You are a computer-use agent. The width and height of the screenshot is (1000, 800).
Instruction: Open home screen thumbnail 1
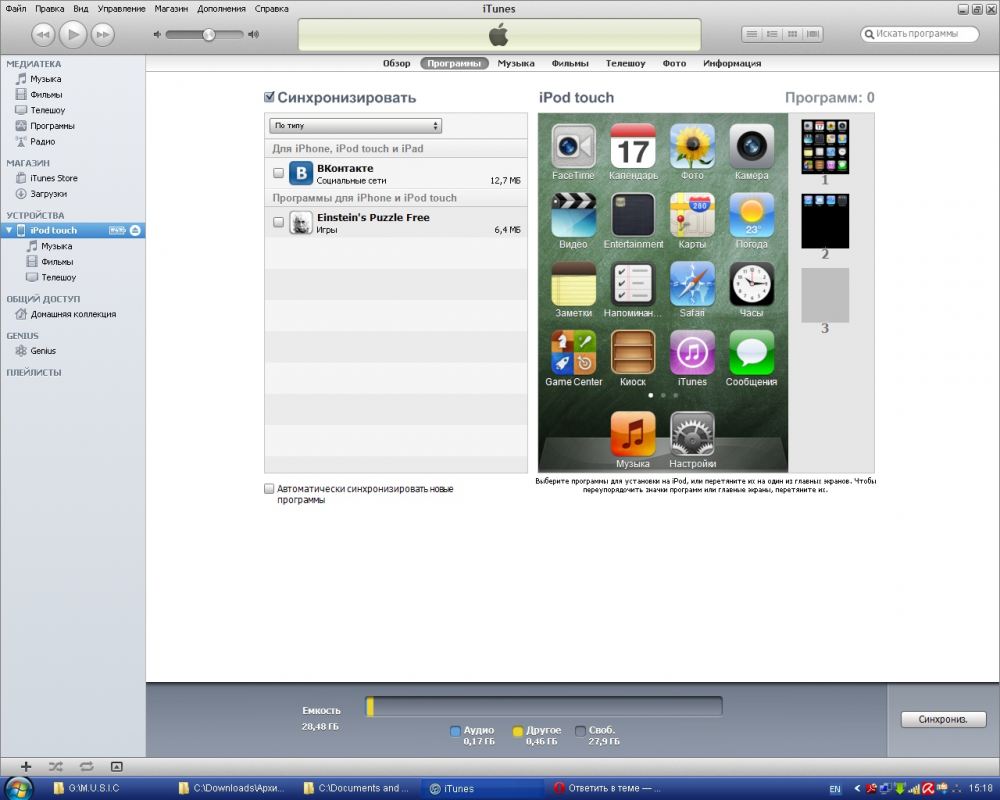(x=825, y=146)
